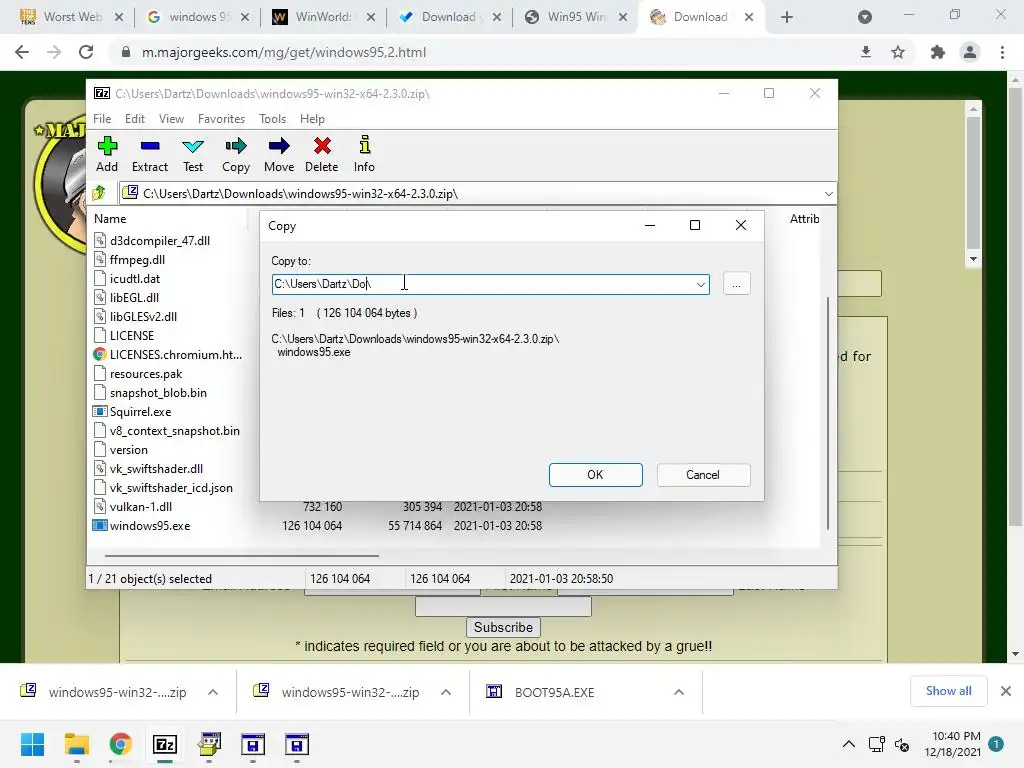The width and height of the screenshot is (1024, 768).
Task: Reload the majorgeeks page
Action: (x=86, y=52)
